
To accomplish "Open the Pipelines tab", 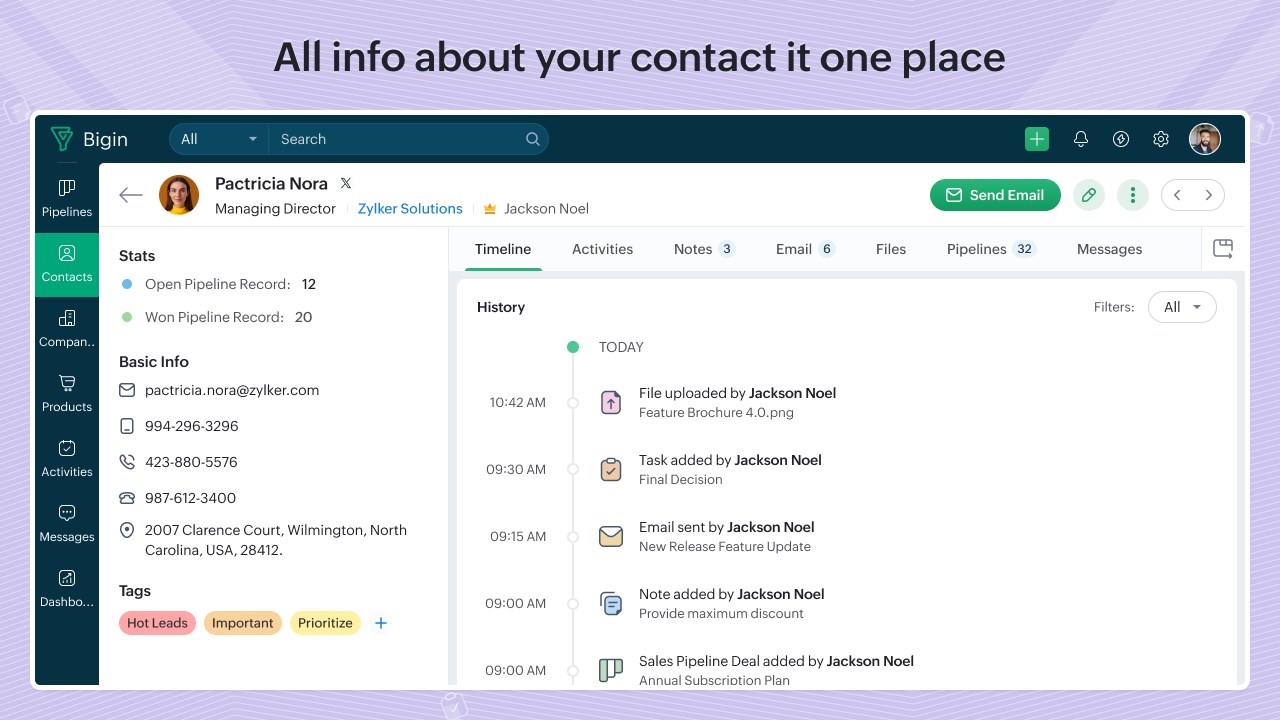I will pos(991,249).
